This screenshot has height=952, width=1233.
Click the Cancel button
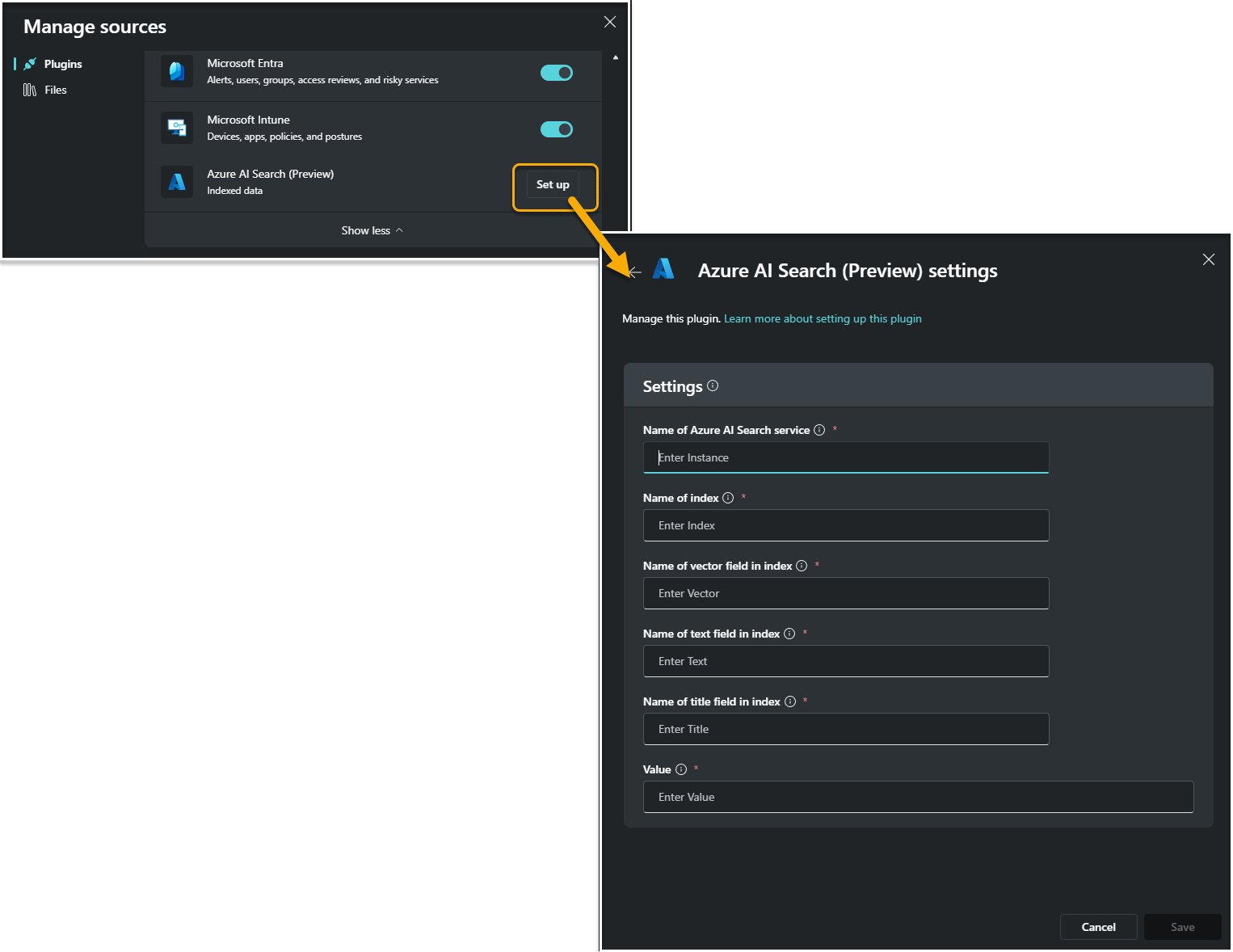coord(1098,927)
